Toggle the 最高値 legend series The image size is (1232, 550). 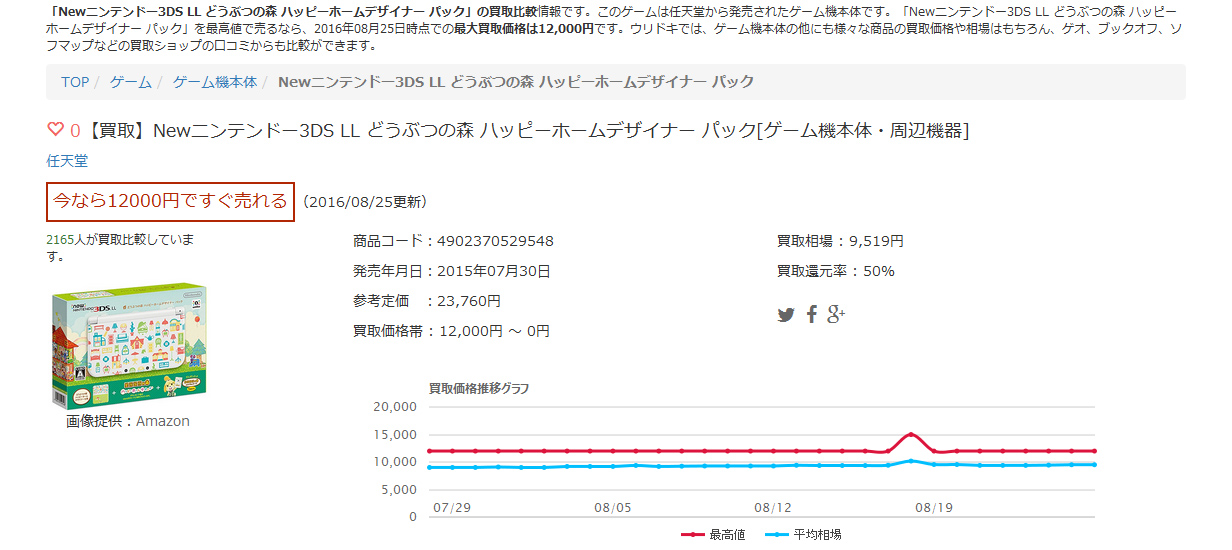pyautogui.click(x=713, y=535)
